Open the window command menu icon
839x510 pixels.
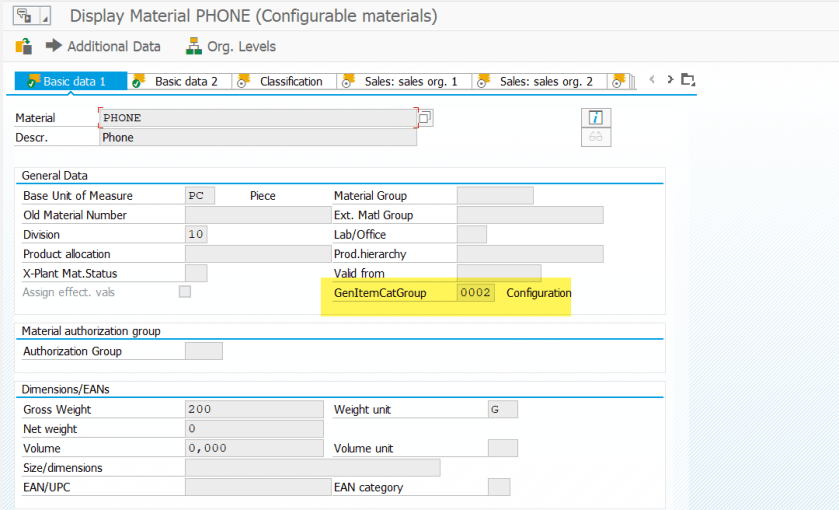pyautogui.click(x=25, y=16)
